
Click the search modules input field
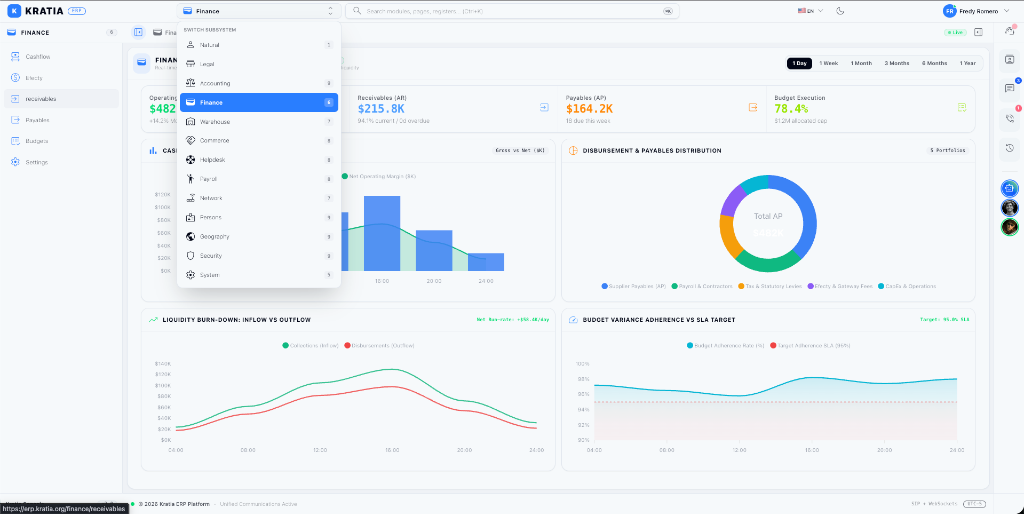[x=512, y=11]
